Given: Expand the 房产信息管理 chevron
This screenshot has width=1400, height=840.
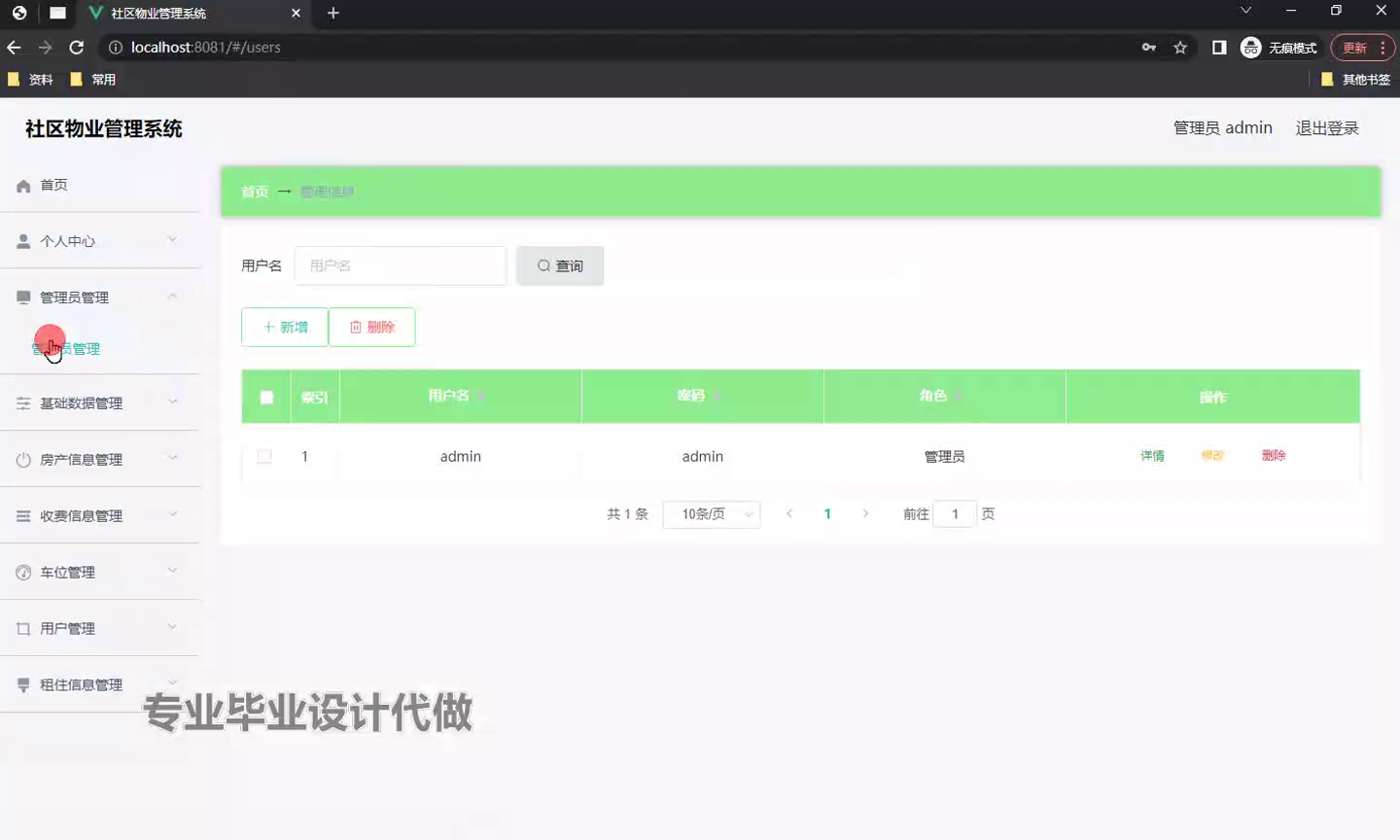Looking at the screenshot, I should pyautogui.click(x=172, y=458).
